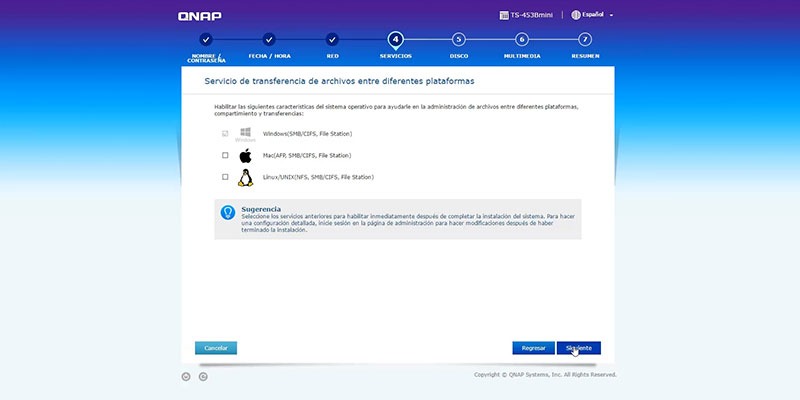This screenshot has width=800, height=400.
Task: Jump to step 5 Disco
Action: (459, 40)
